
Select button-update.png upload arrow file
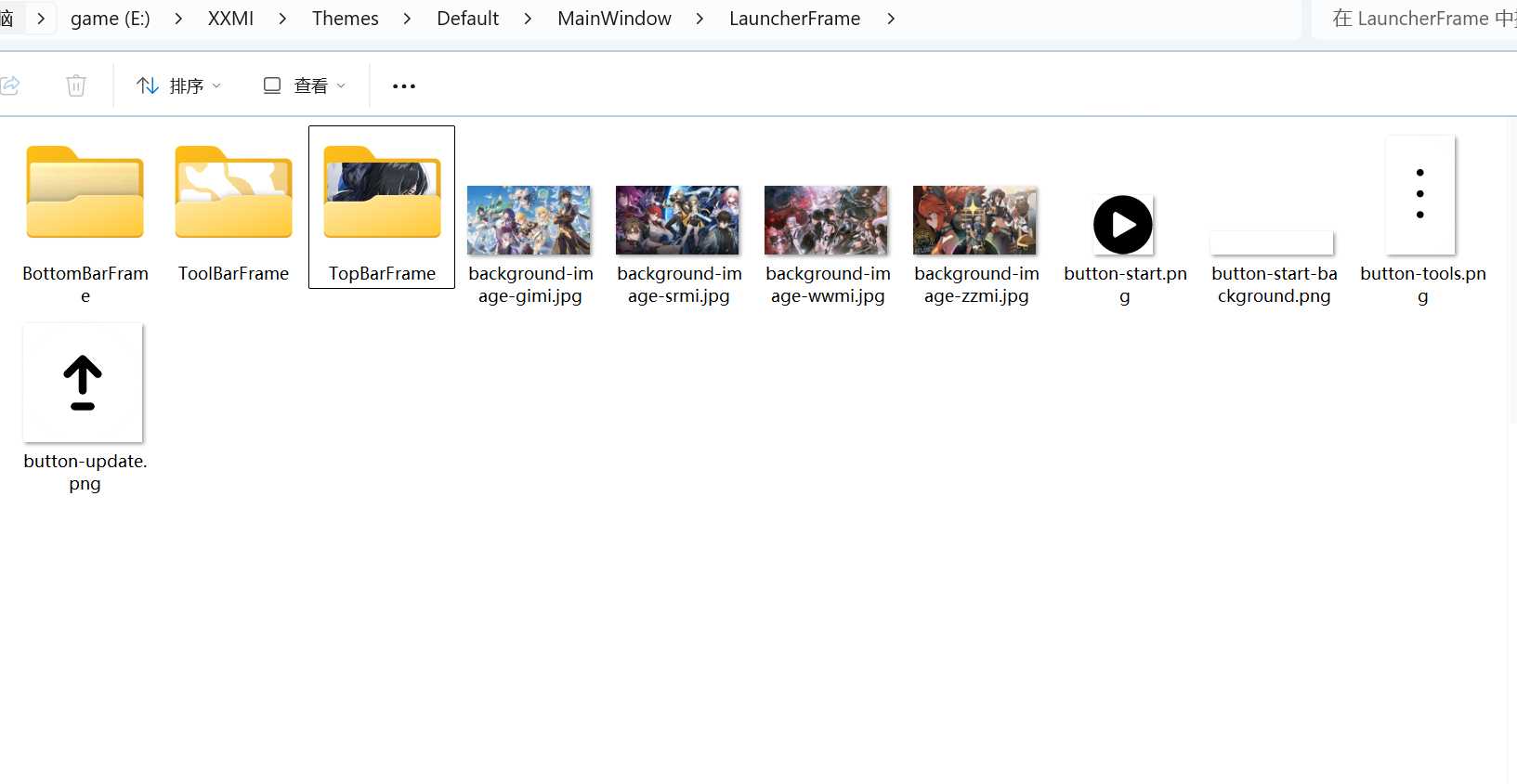[84, 383]
